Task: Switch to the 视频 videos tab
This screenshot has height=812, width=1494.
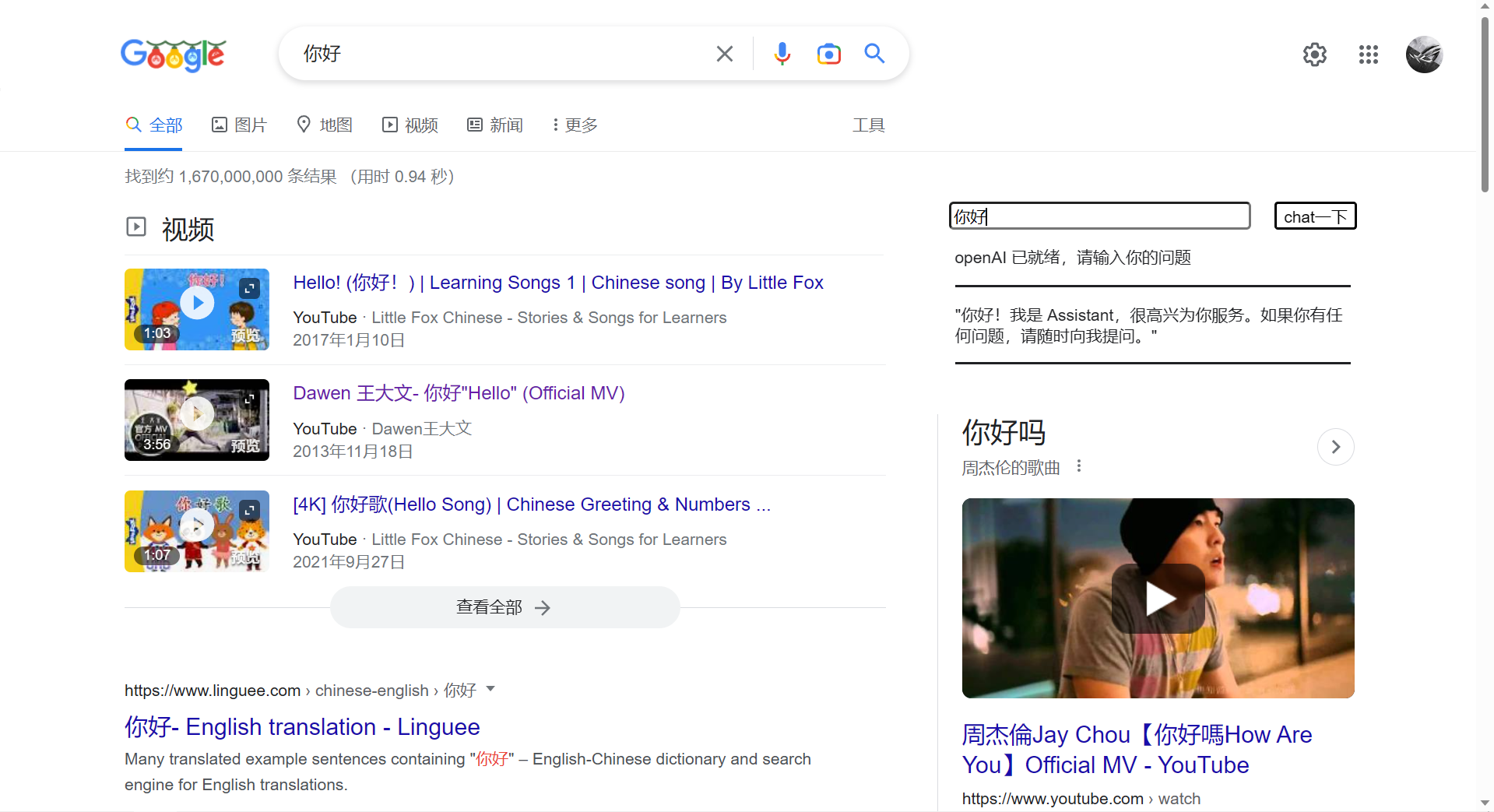Action: tap(410, 125)
